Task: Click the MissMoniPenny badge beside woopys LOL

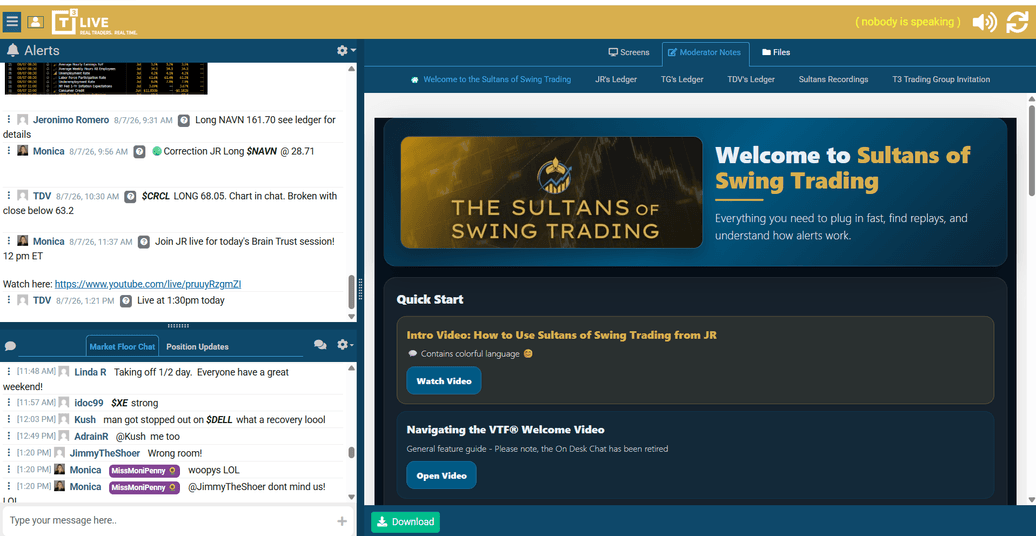Action: point(144,470)
